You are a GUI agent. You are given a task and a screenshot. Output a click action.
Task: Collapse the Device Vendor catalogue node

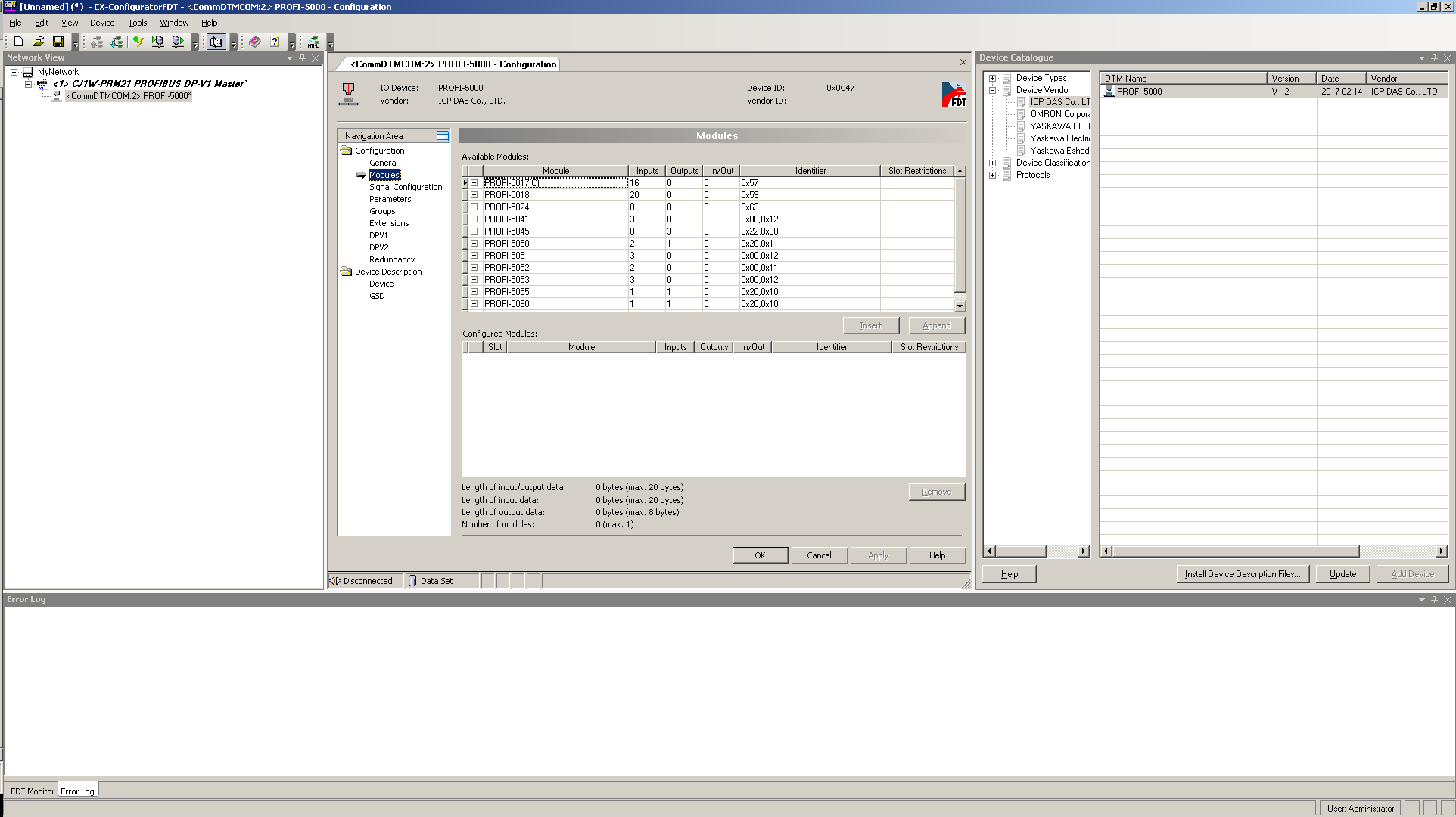pyautogui.click(x=992, y=90)
